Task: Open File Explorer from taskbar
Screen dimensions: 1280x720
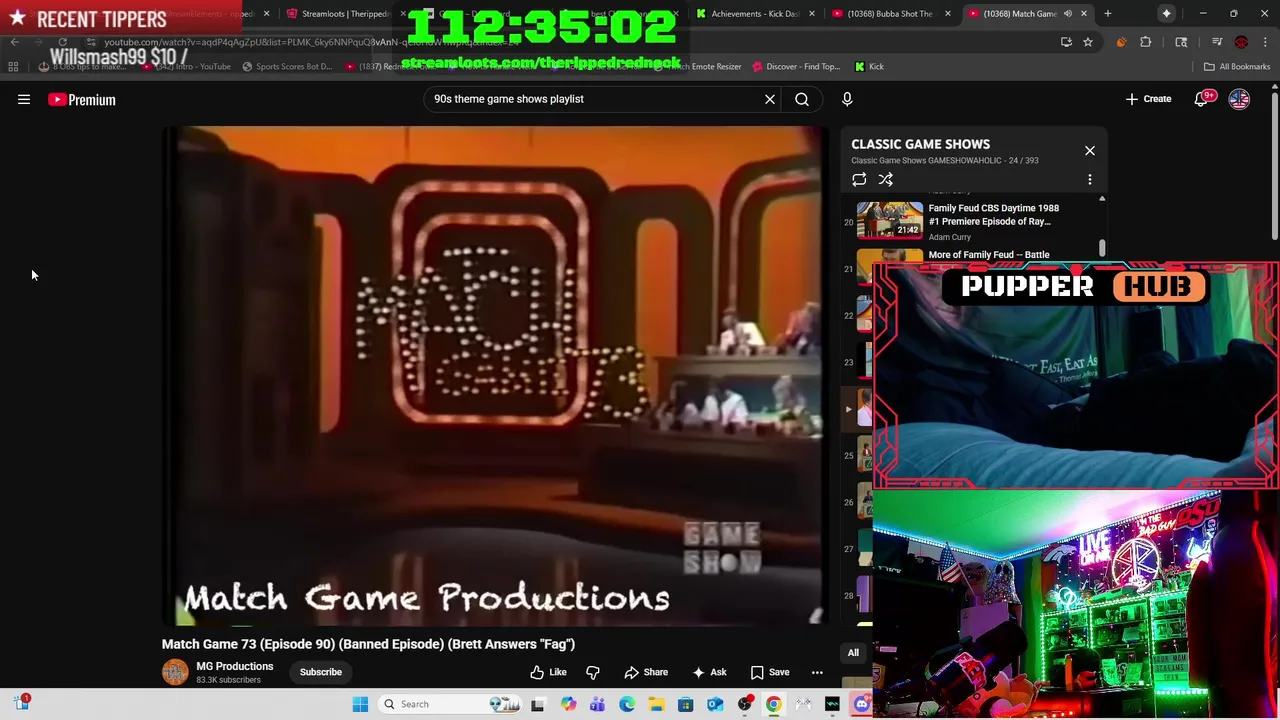Action: pyautogui.click(x=656, y=704)
